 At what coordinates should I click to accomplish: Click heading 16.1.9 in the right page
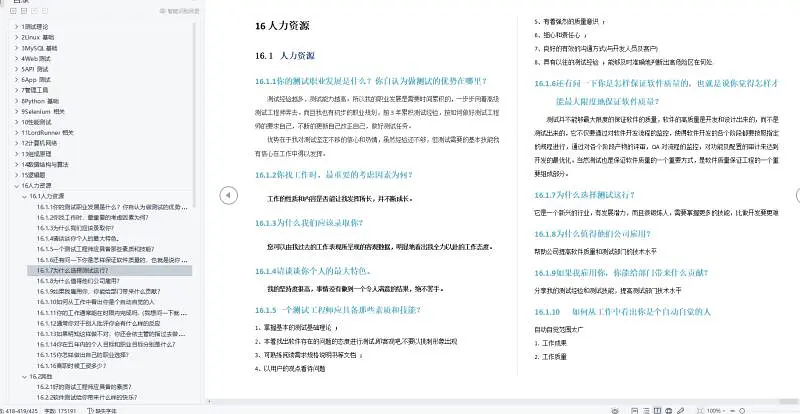[x=621, y=273]
